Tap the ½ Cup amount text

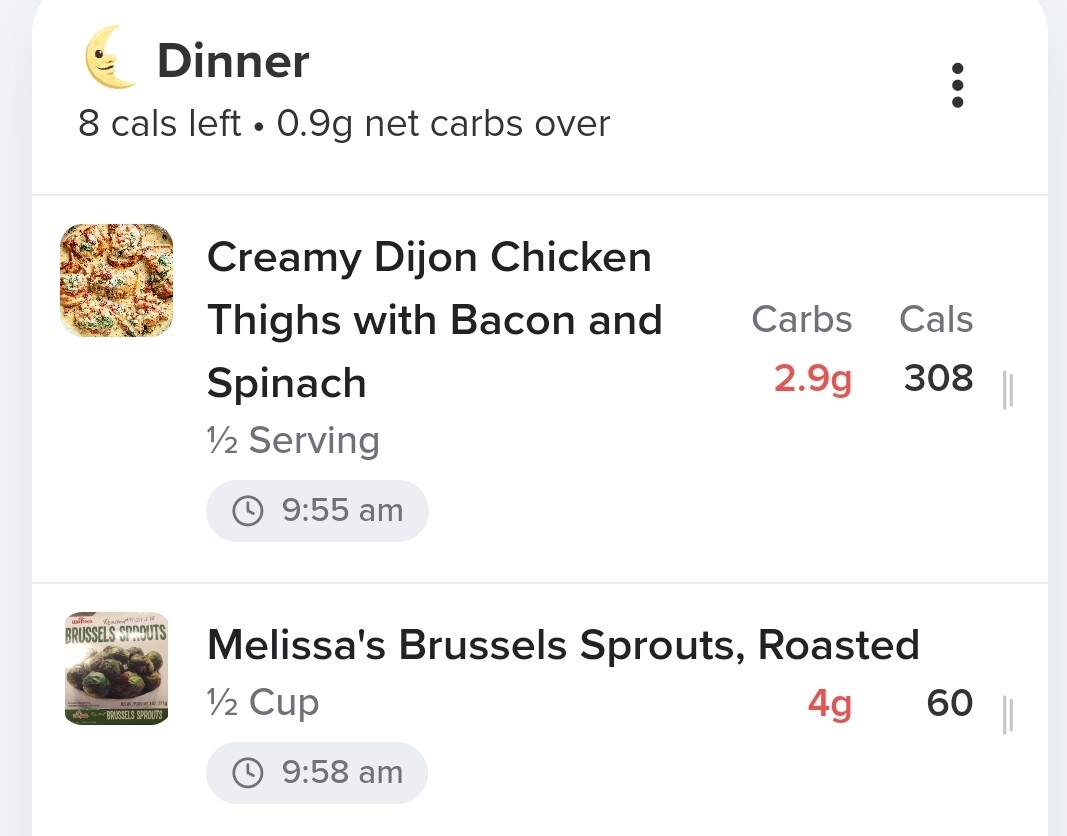(263, 702)
